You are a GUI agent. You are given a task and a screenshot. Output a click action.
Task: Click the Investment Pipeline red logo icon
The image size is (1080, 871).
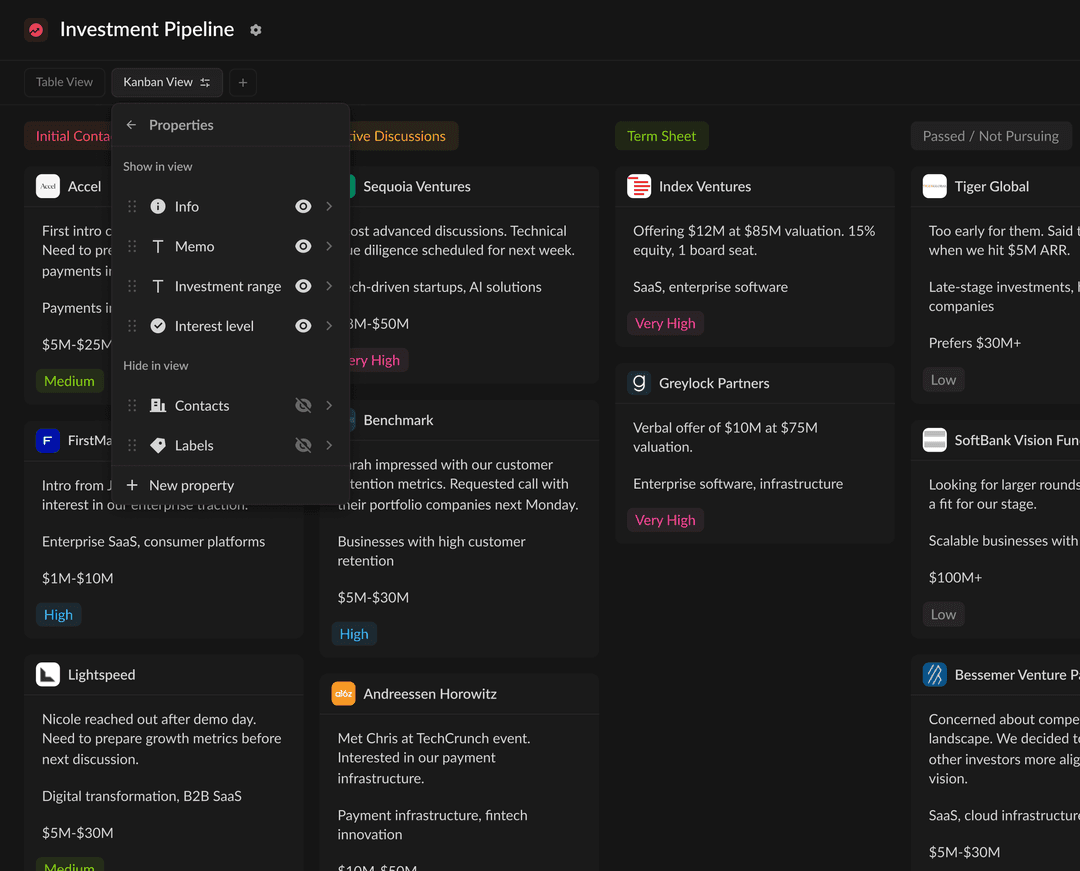tap(36, 30)
